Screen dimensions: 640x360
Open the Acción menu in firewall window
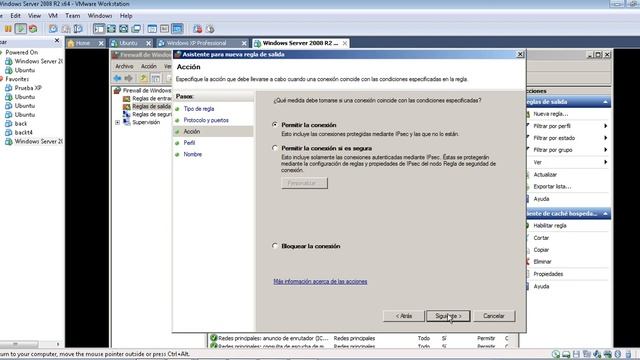pos(149,66)
